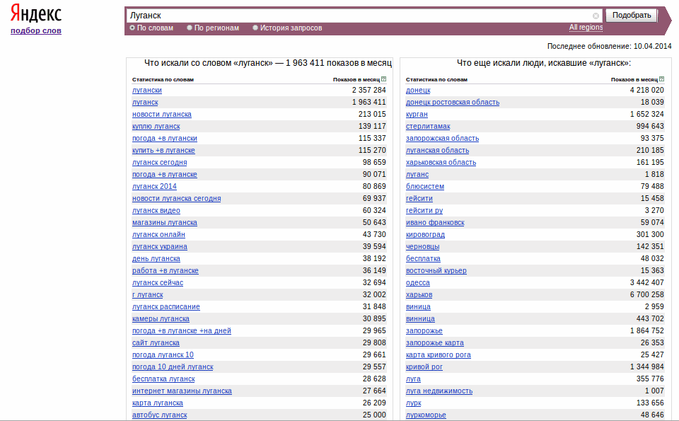This screenshot has height=421, width=679.
Task: Open the луганск расписание link
Action: (166, 307)
